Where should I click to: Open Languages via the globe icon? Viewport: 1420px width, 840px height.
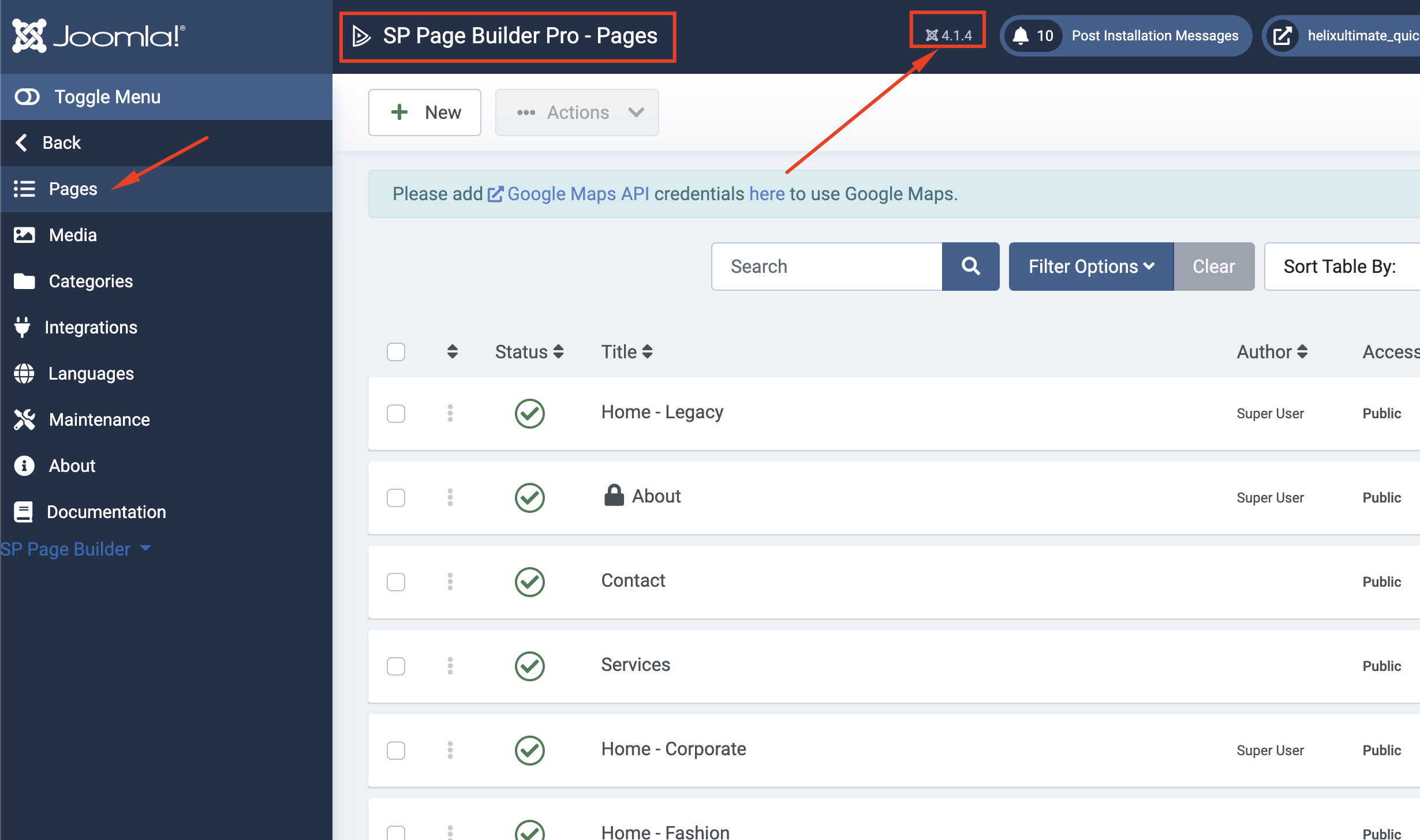pyautogui.click(x=24, y=373)
